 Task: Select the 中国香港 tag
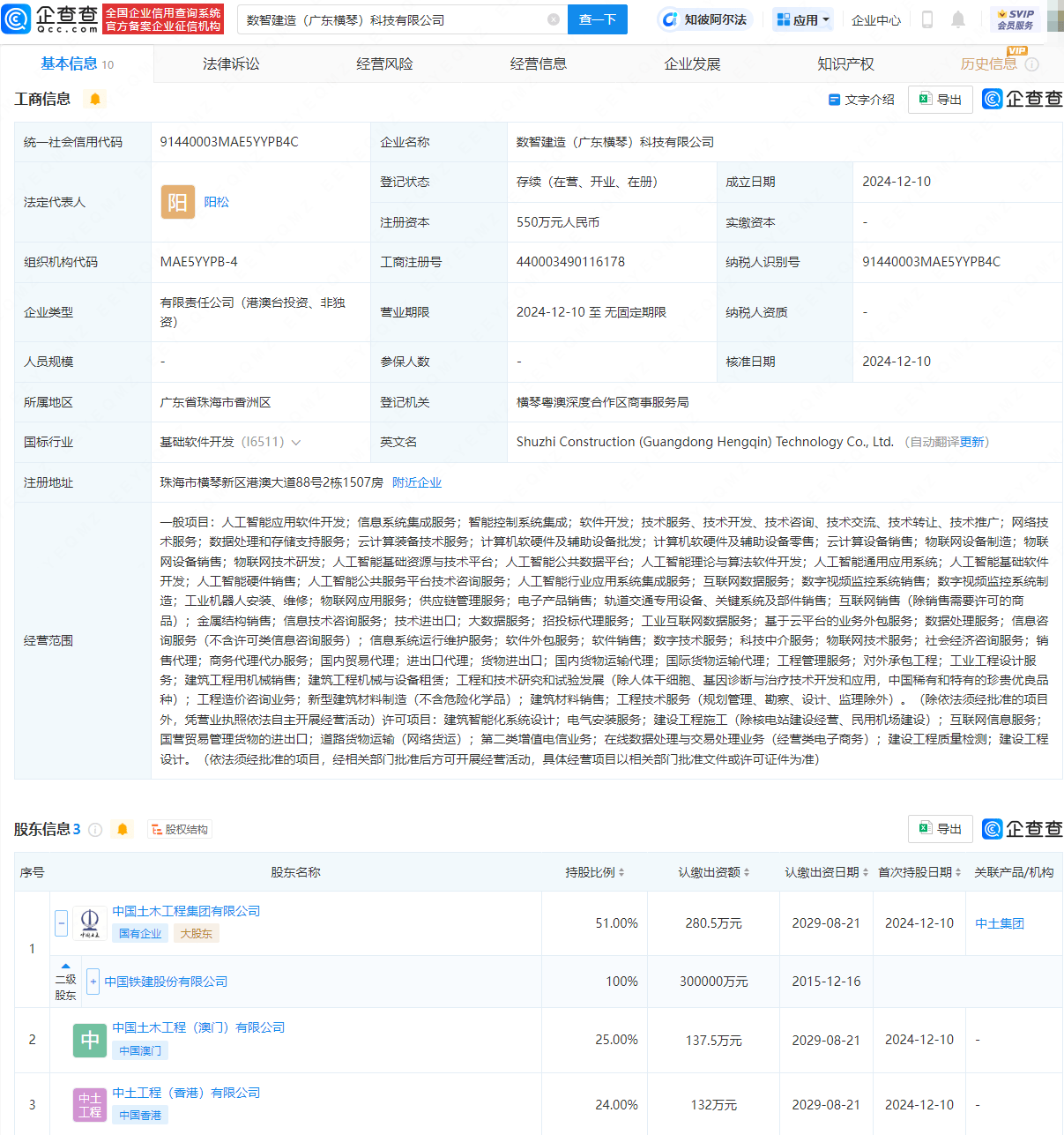(140, 1116)
